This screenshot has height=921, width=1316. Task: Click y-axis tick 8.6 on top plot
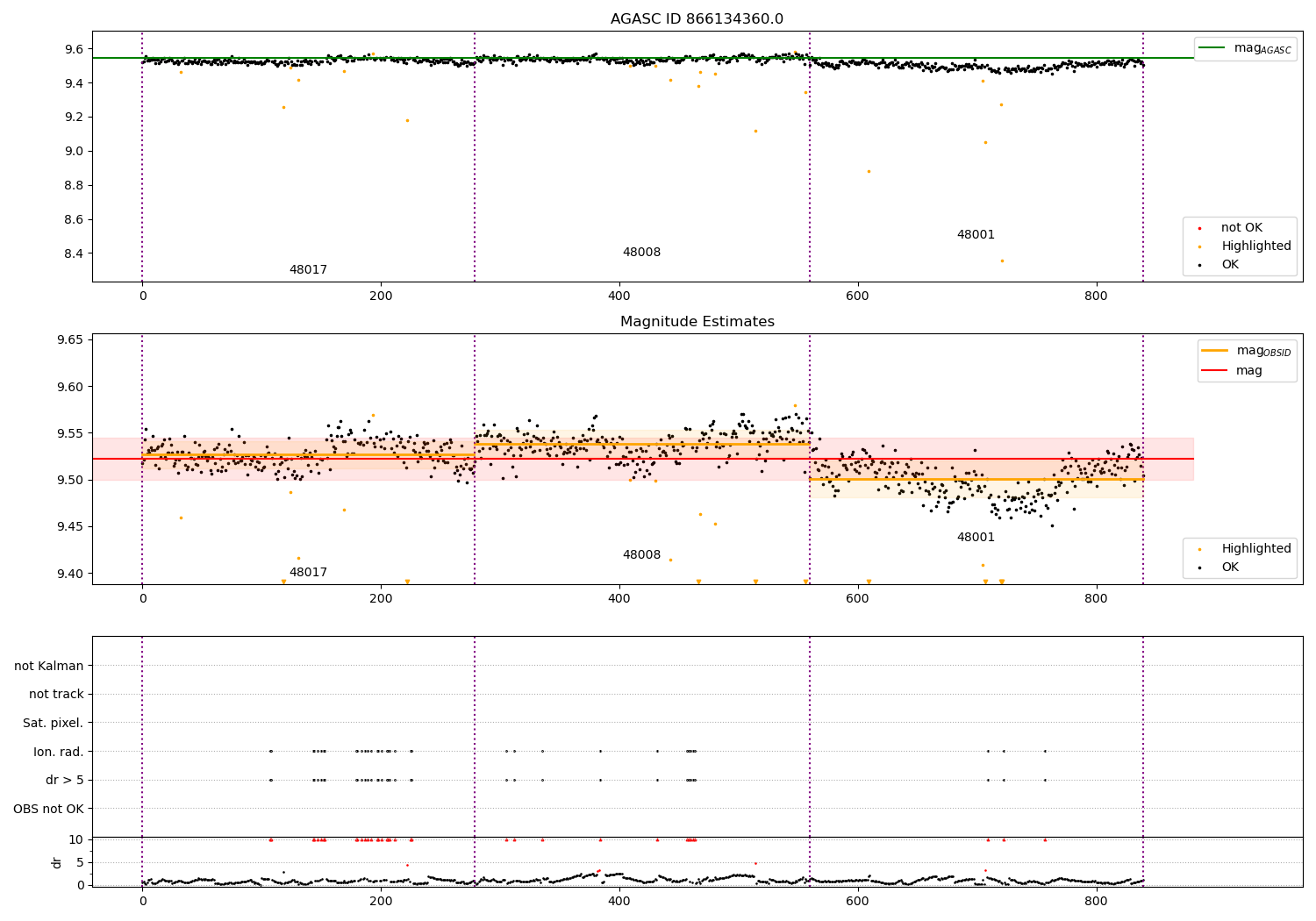tap(73, 220)
